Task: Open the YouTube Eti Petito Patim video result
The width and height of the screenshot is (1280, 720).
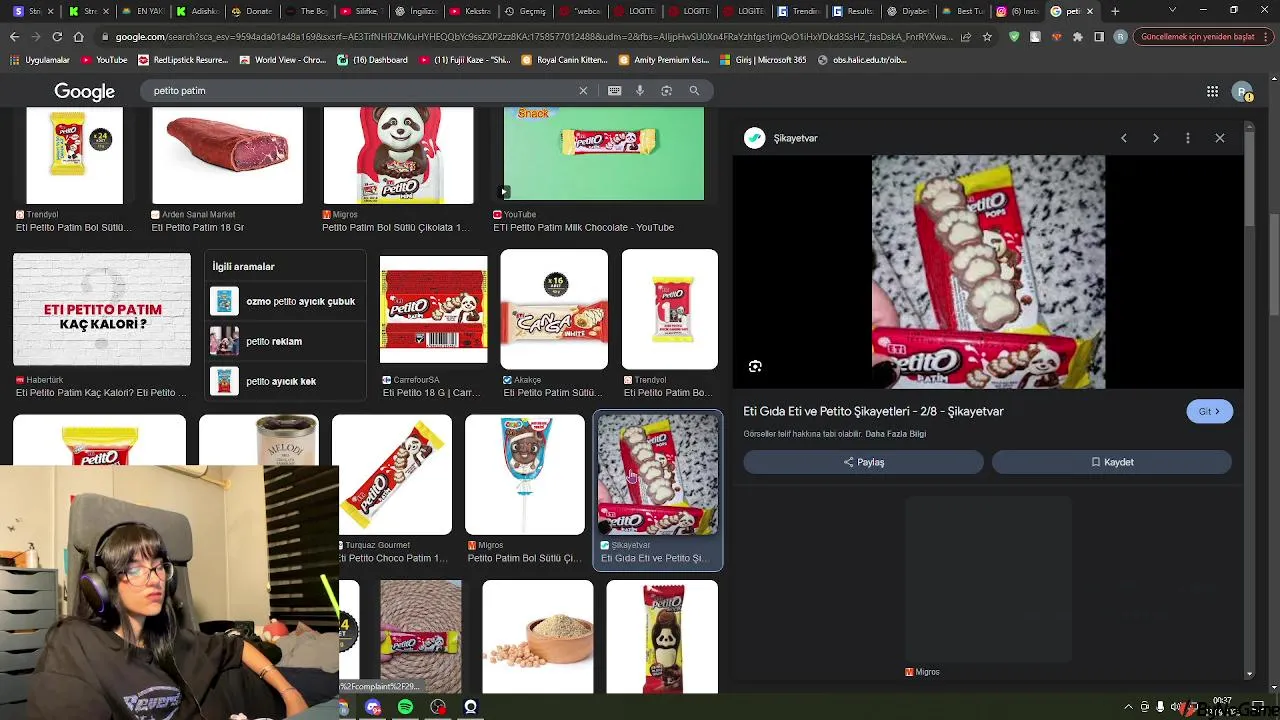Action: click(x=603, y=155)
